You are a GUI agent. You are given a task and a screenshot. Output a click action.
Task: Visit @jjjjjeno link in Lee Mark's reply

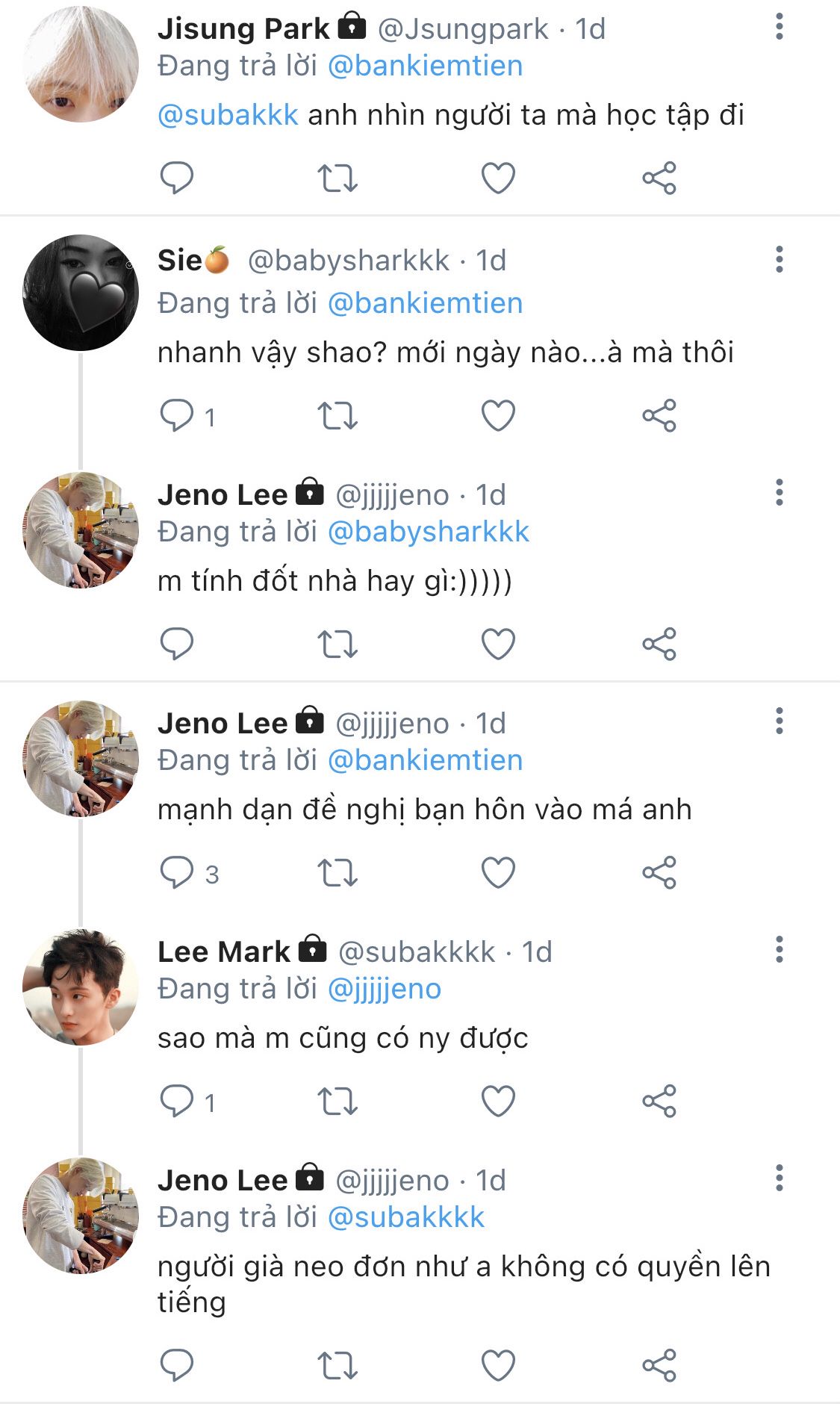pyautogui.click(x=385, y=989)
